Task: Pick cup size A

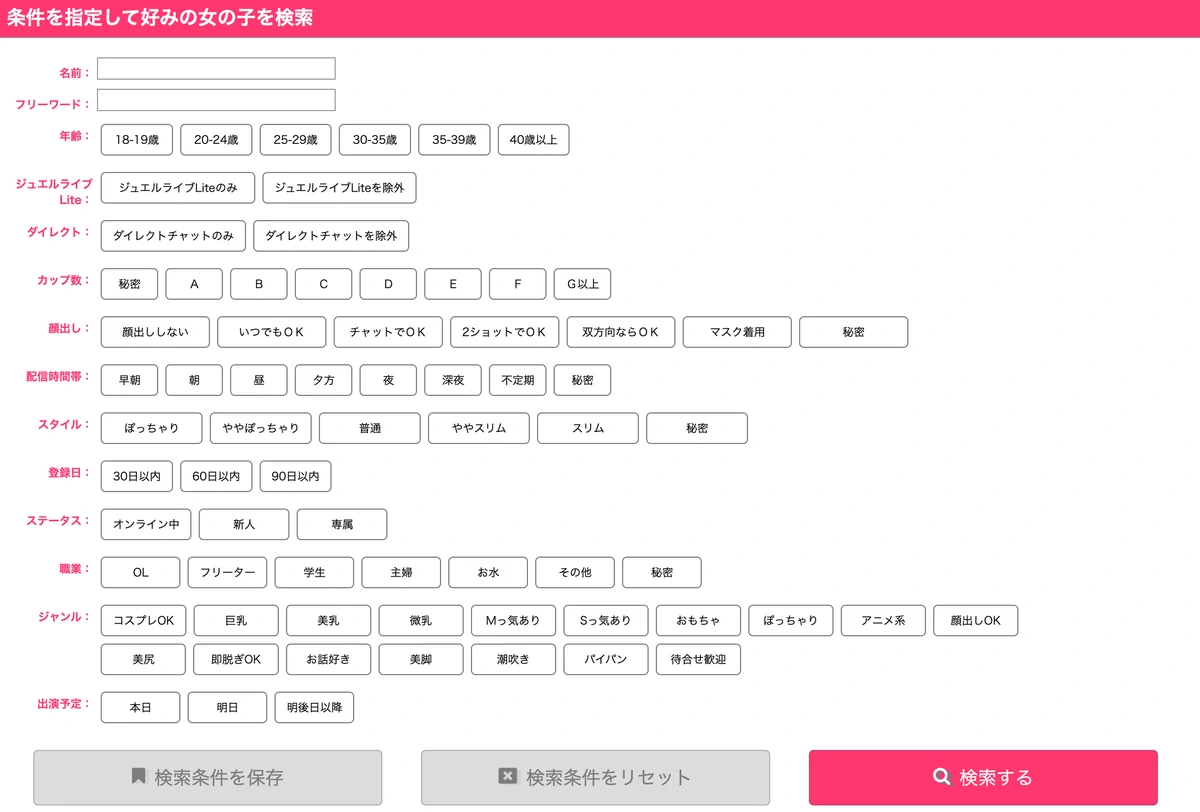Action: [x=194, y=284]
